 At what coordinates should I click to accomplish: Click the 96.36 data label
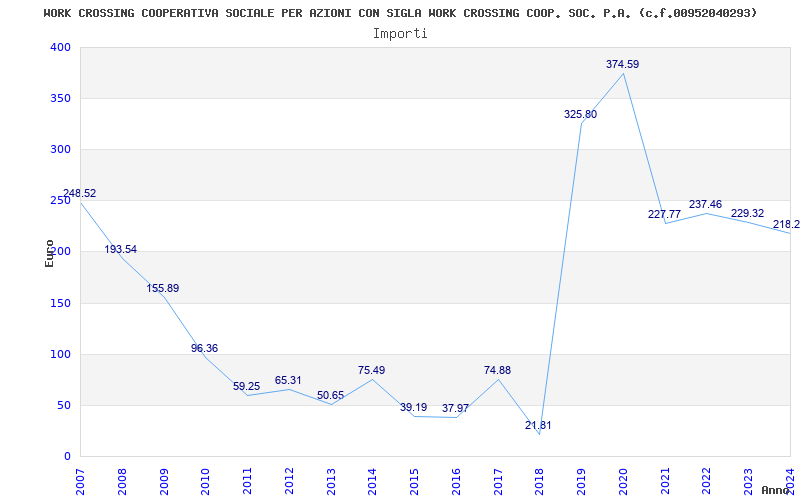click(205, 348)
